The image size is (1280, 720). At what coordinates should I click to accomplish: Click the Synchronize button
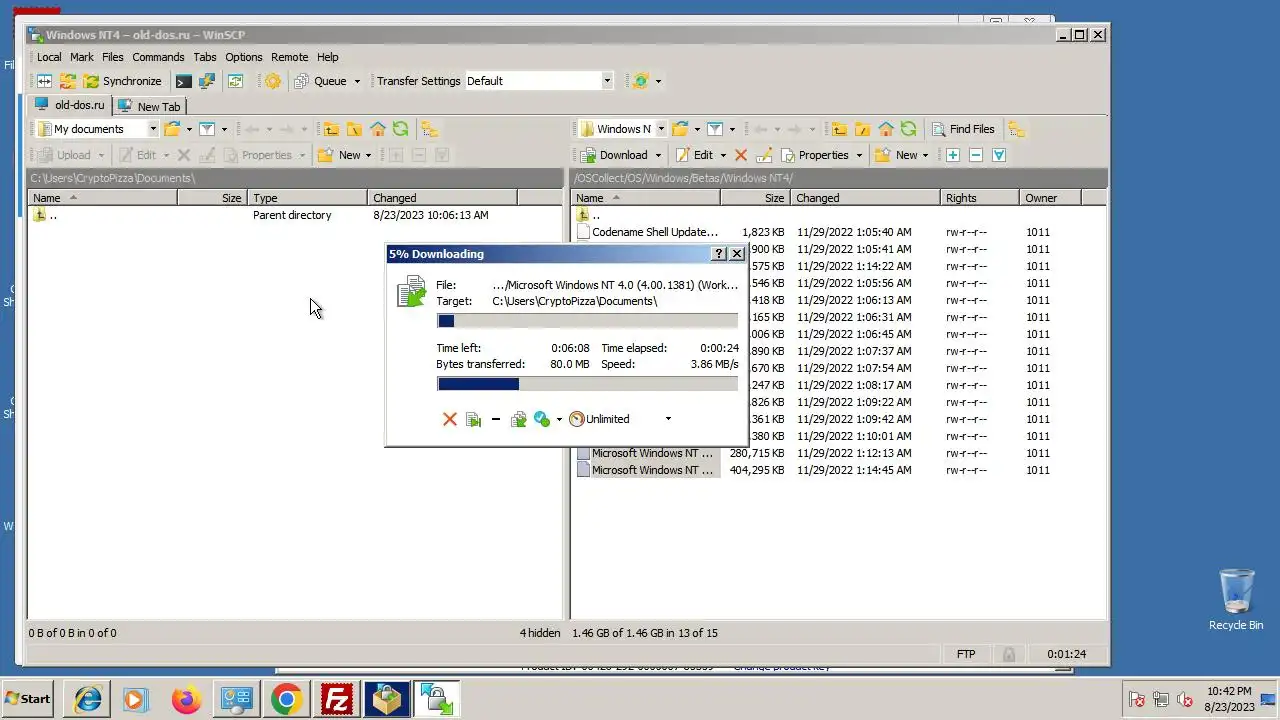[122, 81]
